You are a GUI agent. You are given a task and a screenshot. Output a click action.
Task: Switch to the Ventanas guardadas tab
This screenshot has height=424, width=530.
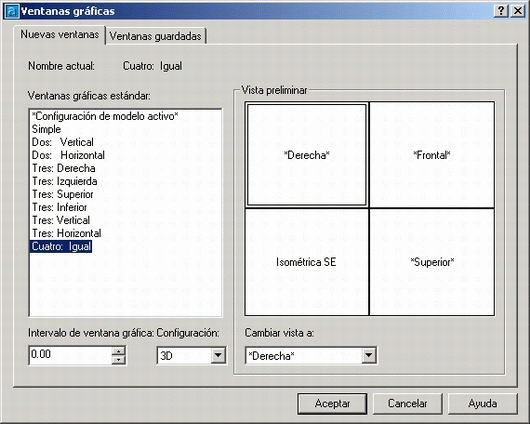(155, 36)
